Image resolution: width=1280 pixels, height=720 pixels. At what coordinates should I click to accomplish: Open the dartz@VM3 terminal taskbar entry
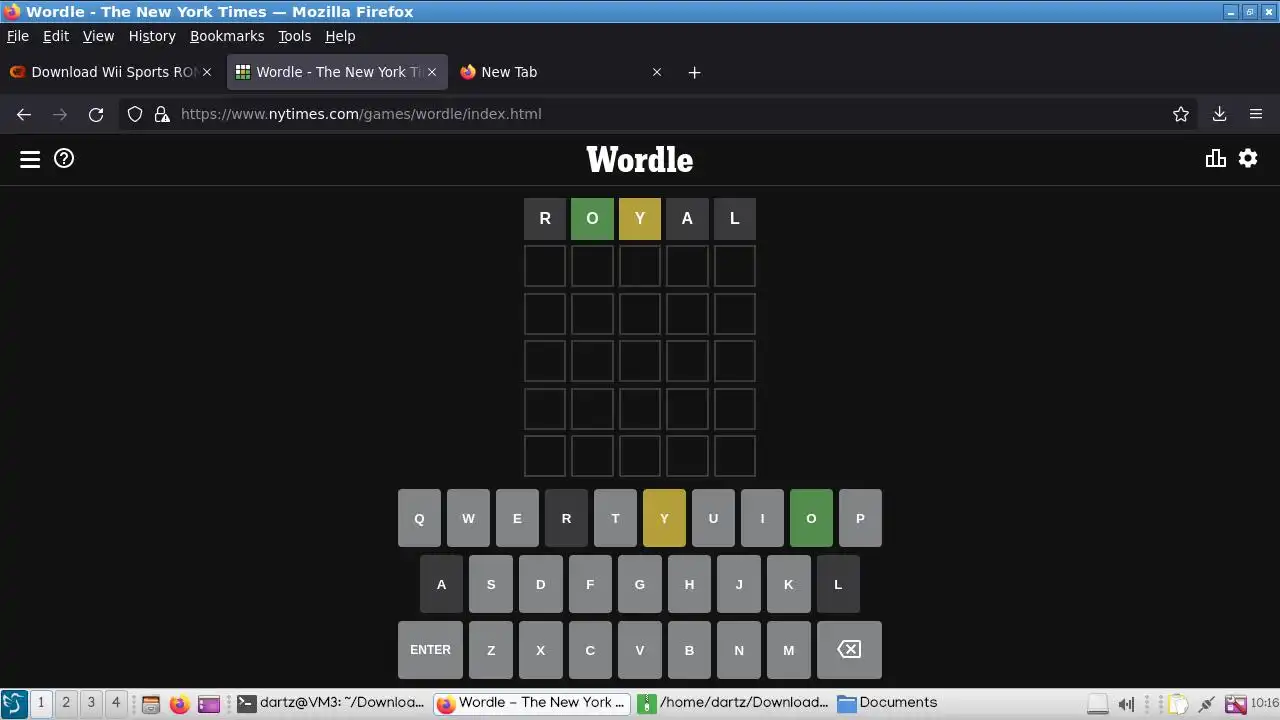click(x=331, y=703)
